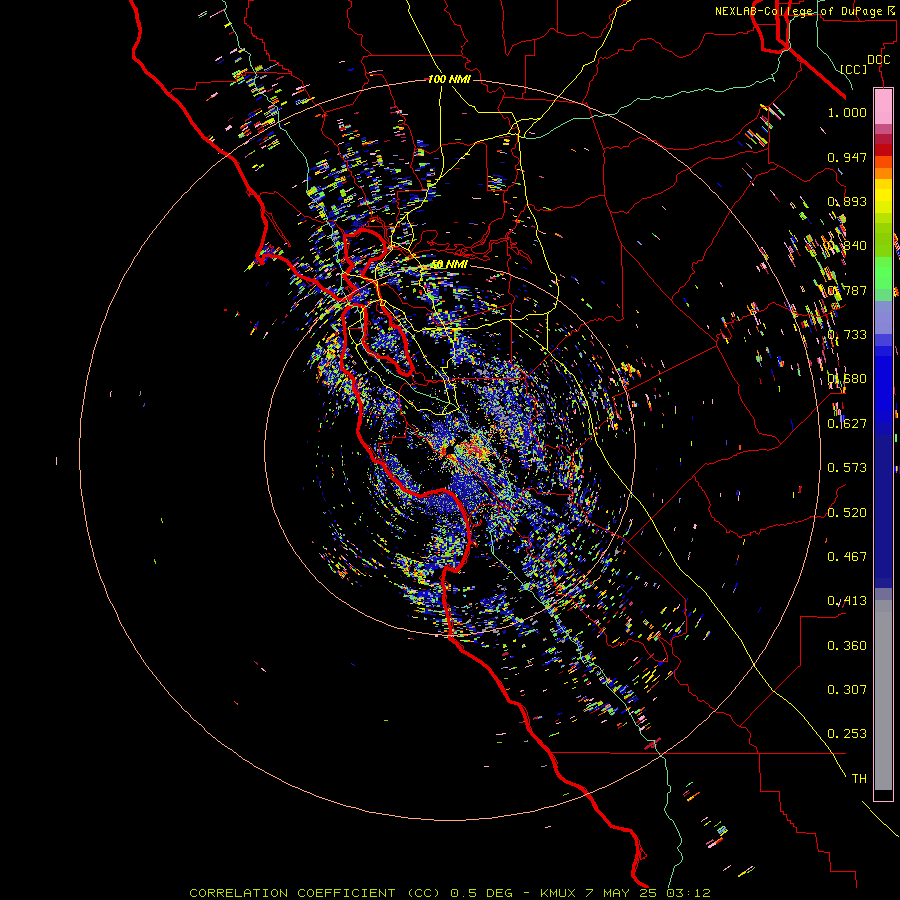Click the pink swatch beside 1.000
This screenshot has height=900, width=900.
coord(883,107)
